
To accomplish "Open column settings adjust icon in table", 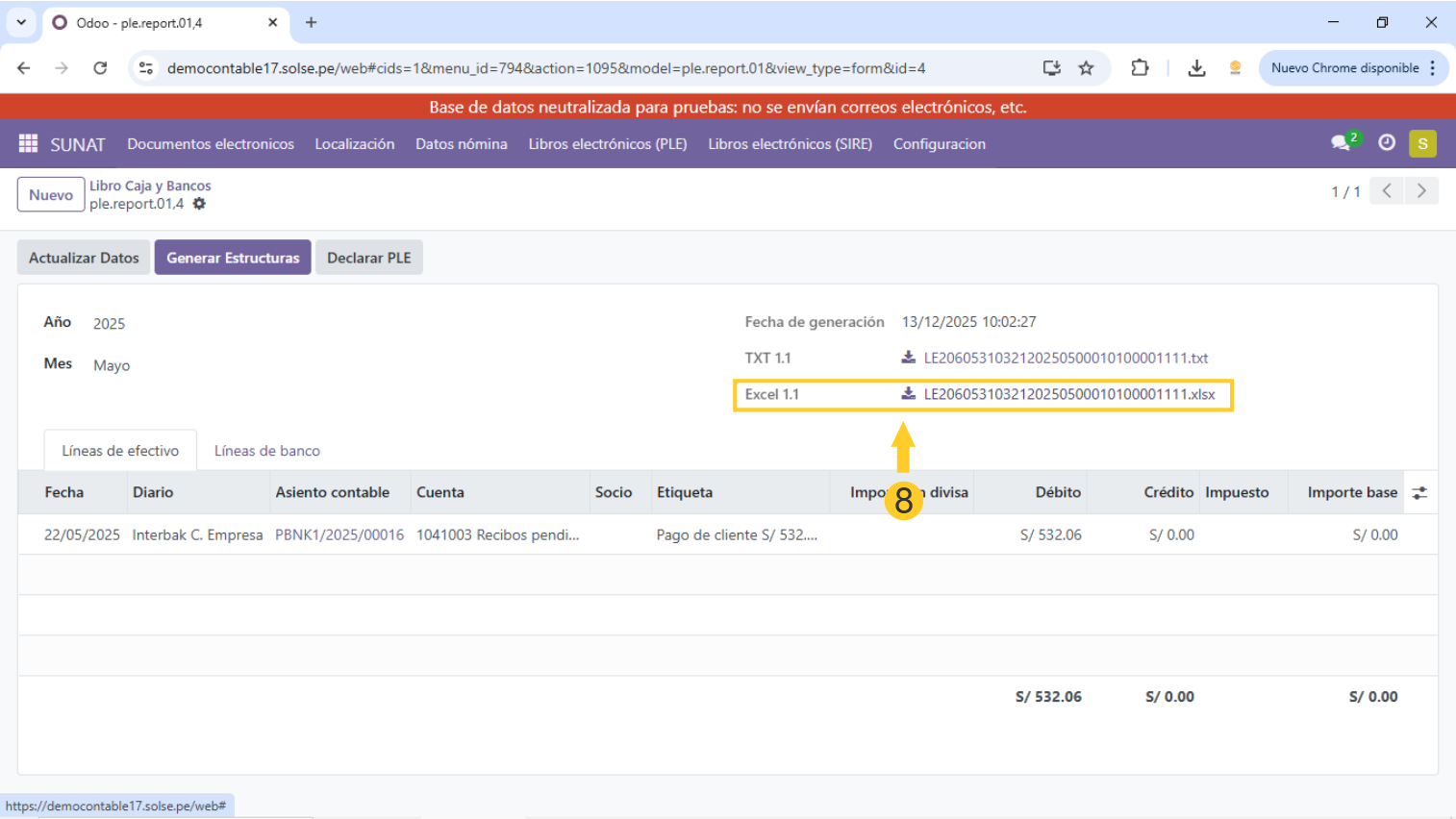I will click(1419, 493).
